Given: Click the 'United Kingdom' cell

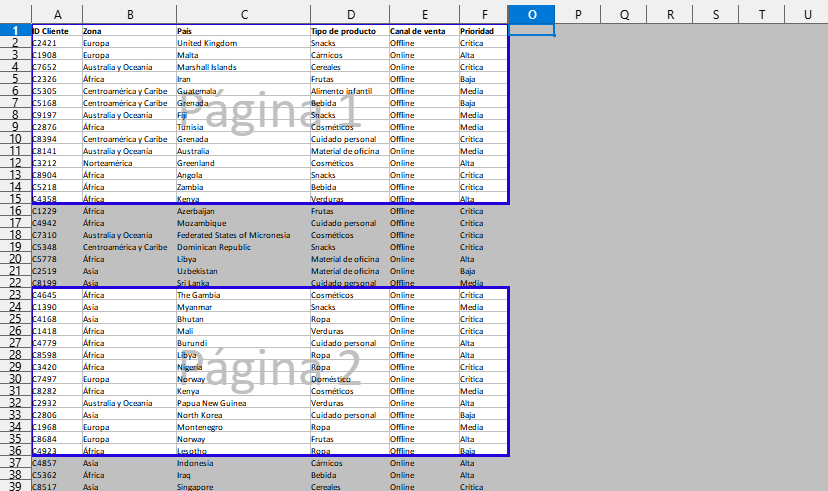Looking at the screenshot, I should point(207,43).
